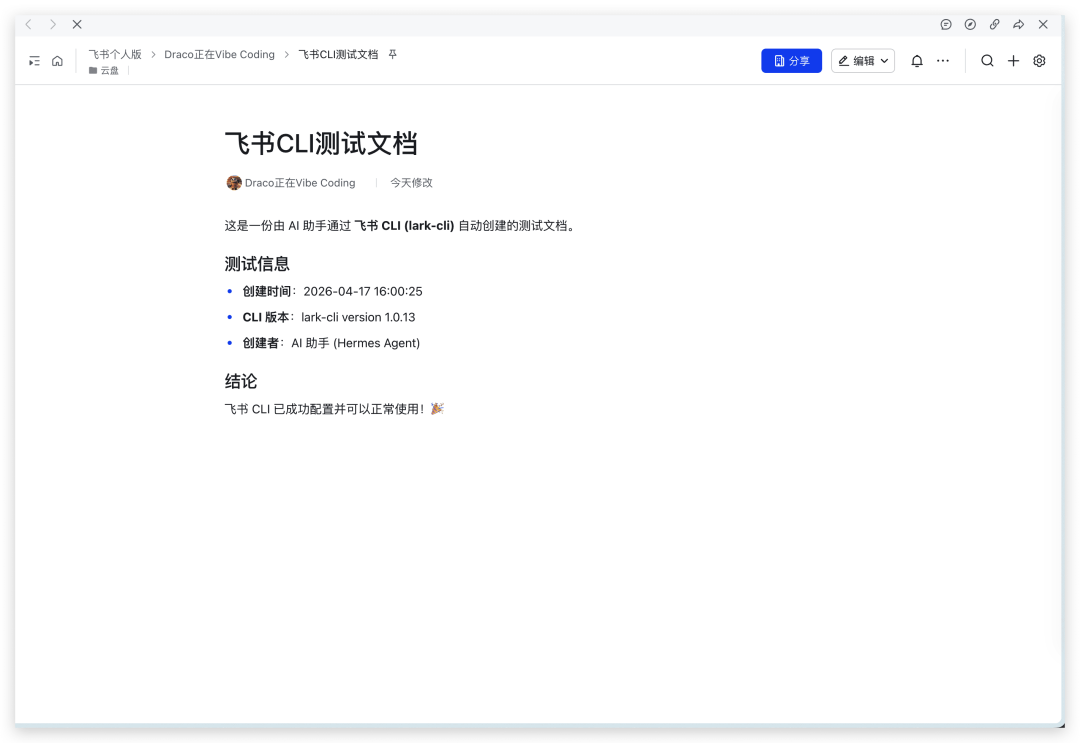Viewport: 1080px width, 743px height.
Task: Create new with plus icon
Action: [1013, 61]
